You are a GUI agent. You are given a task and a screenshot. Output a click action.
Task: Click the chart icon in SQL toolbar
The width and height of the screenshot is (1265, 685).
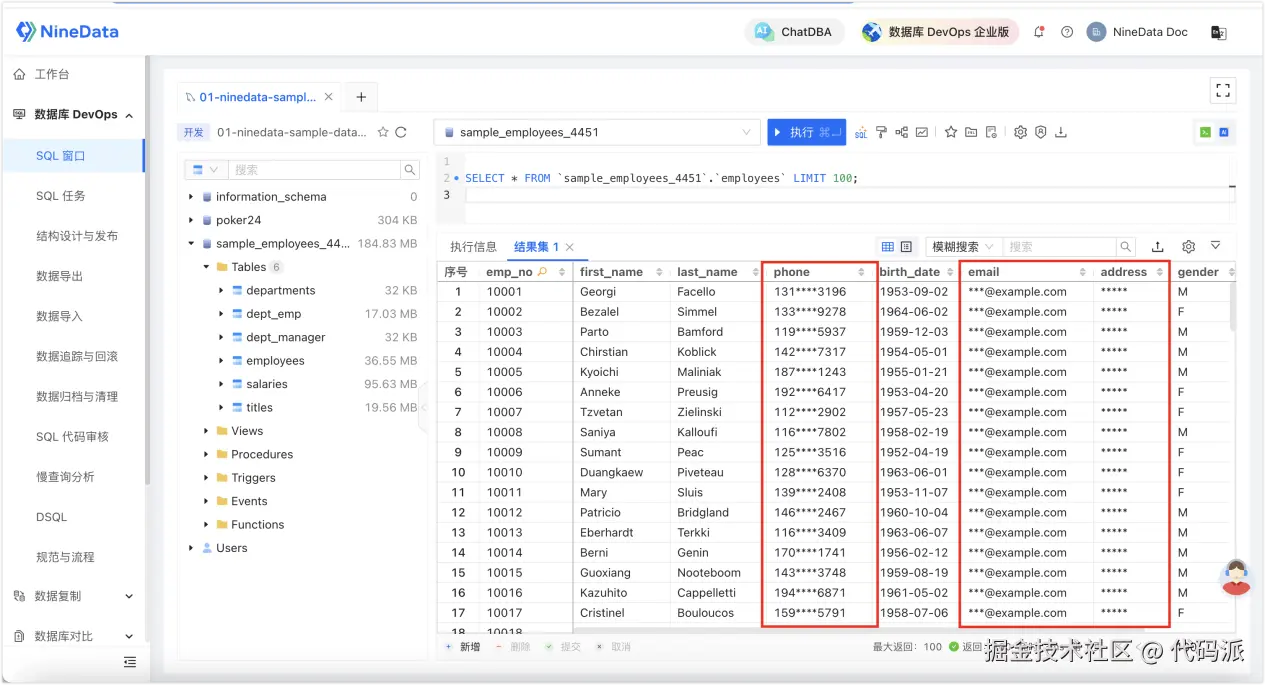(x=922, y=132)
